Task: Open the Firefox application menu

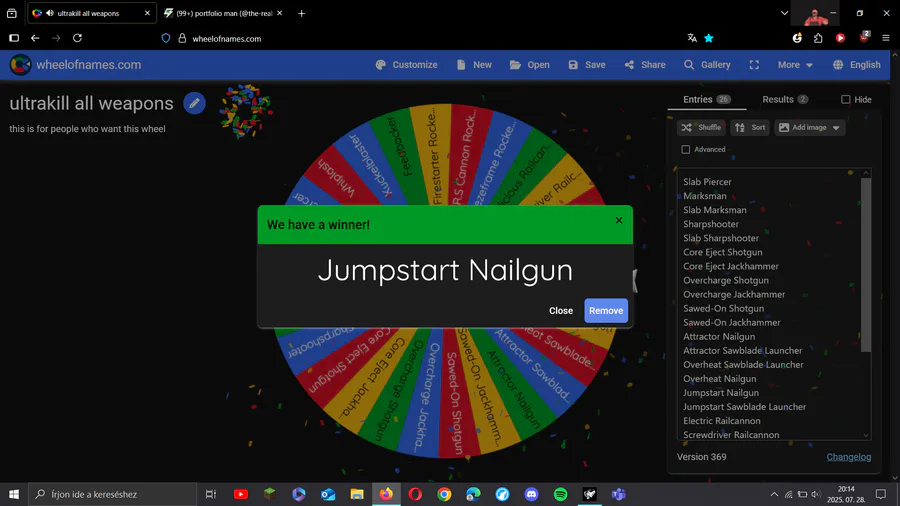Action: [886, 38]
